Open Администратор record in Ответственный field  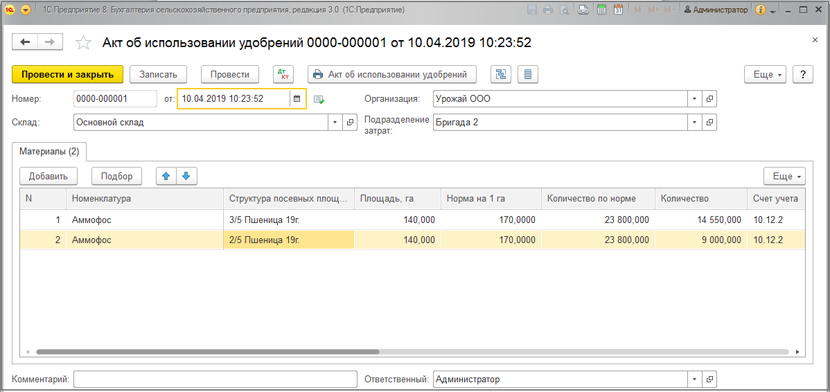pos(709,379)
